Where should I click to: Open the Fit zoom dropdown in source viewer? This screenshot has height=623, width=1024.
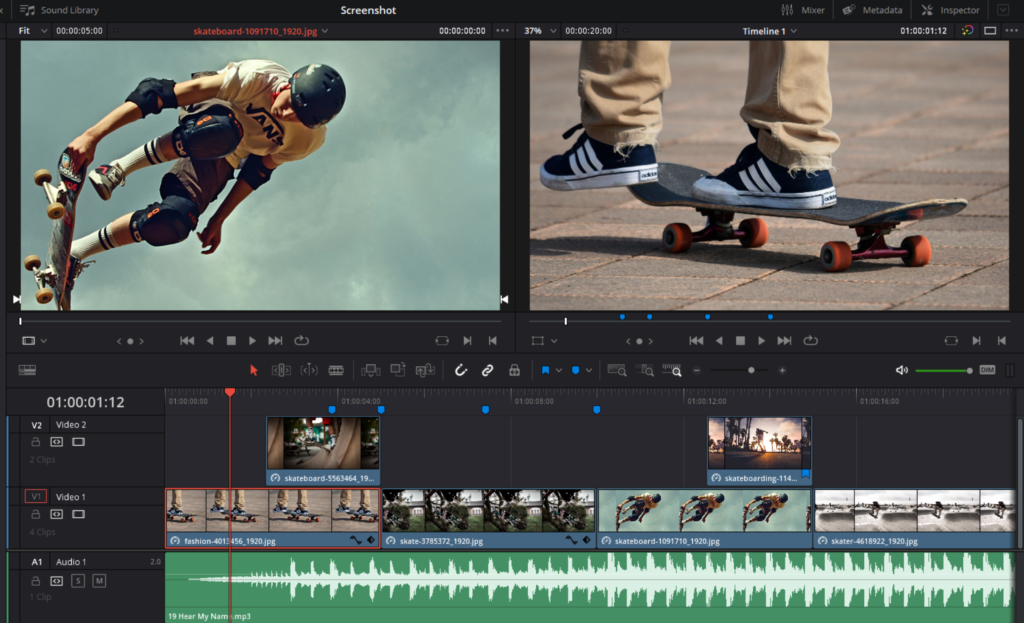click(32, 31)
